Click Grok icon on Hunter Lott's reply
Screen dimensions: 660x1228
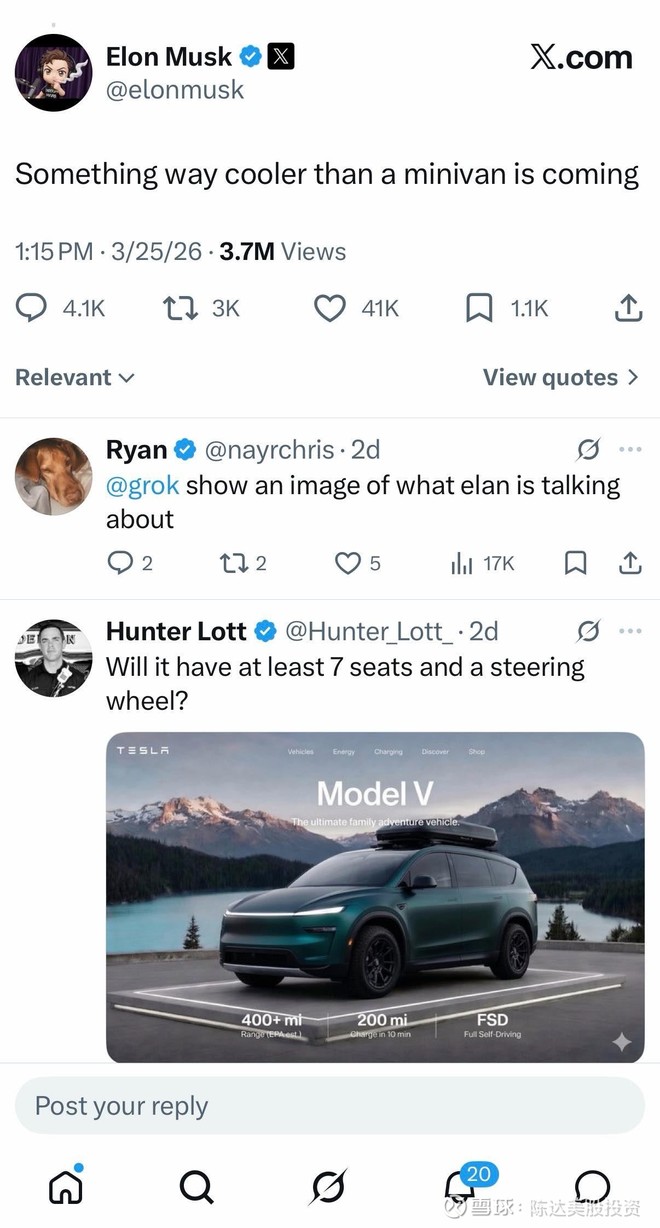589,632
